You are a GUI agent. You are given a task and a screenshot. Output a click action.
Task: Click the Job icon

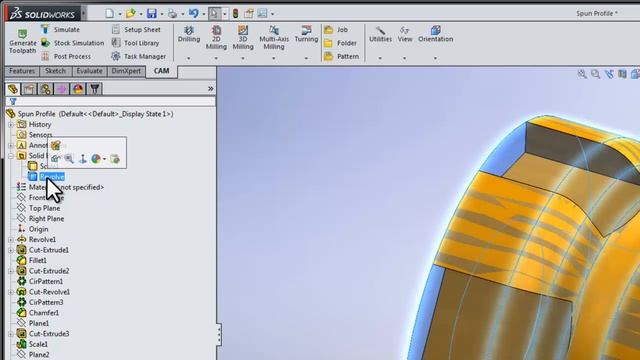tap(329, 30)
